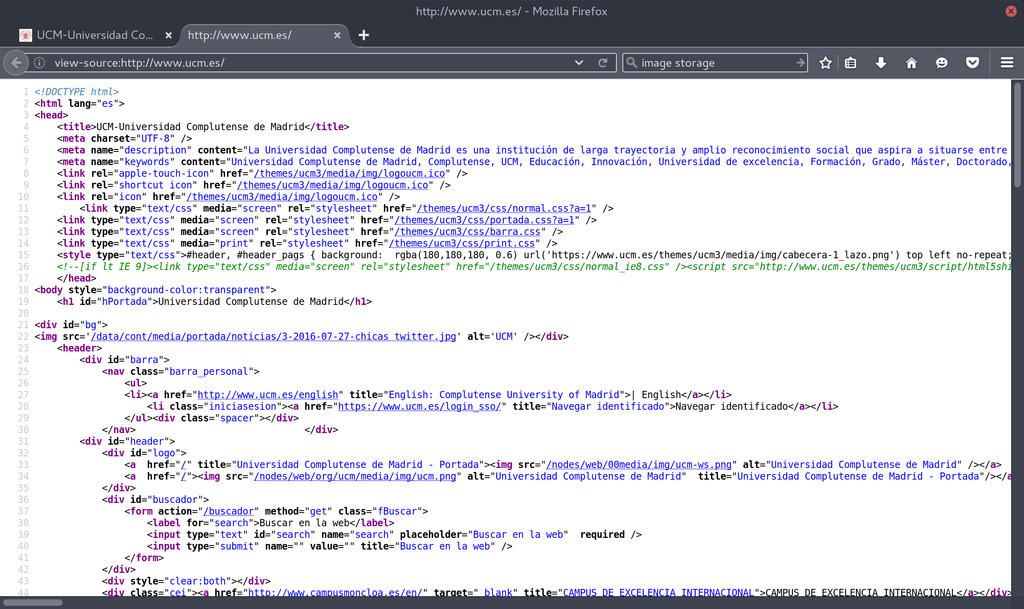This screenshot has height=609, width=1024.
Task: Open the campusmoncloa.es/en link
Action: pos(335,593)
